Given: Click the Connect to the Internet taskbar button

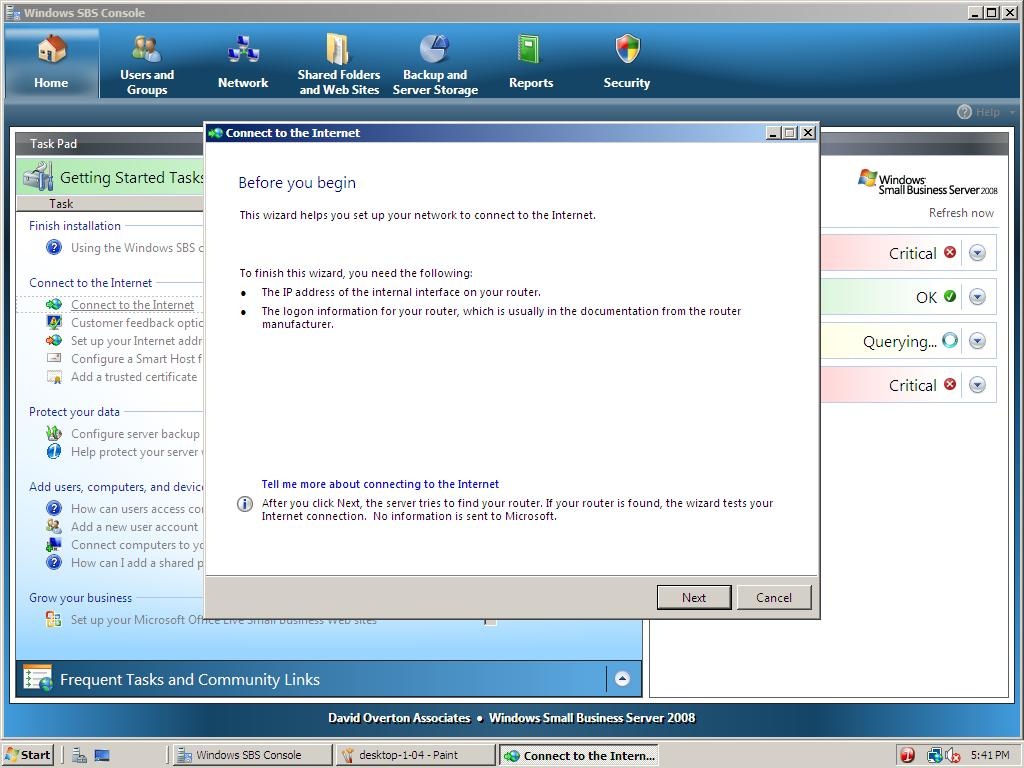Looking at the screenshot, I should coord(579,756).
